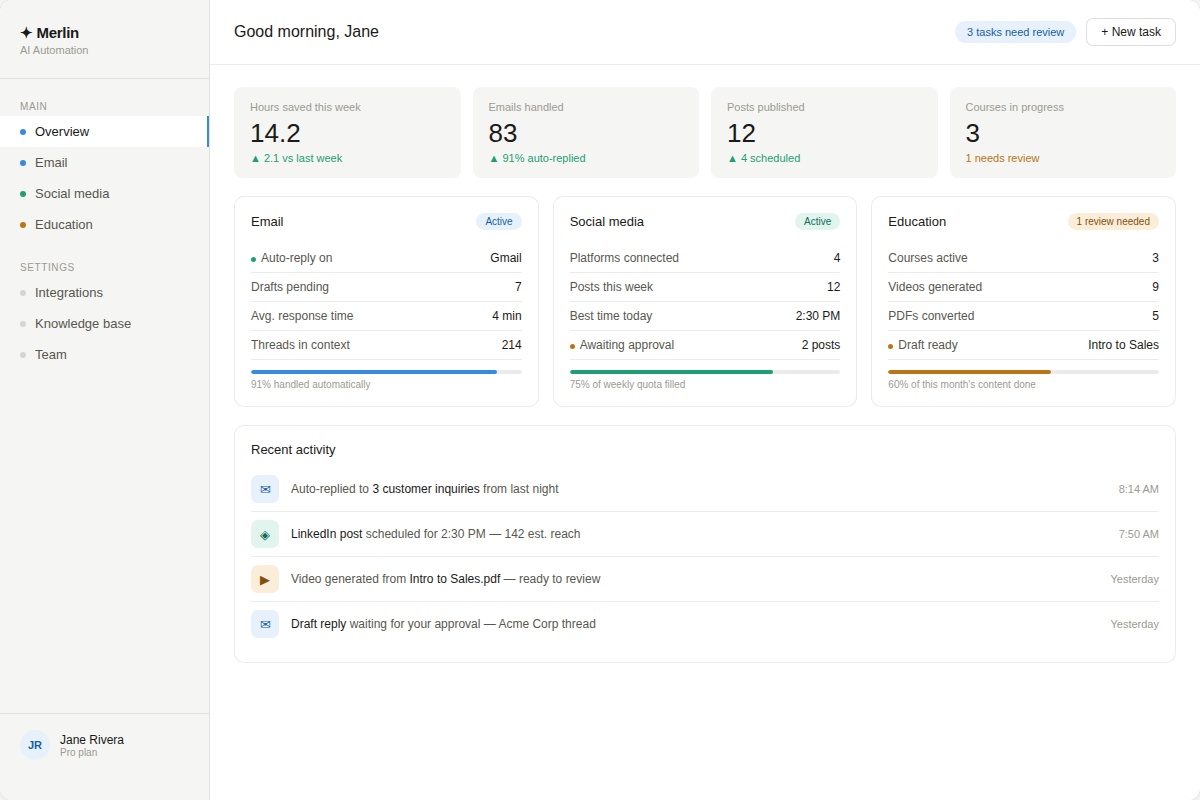Switch to the Social media section
The image size is (1200, 800).
click(x=72, y=193)
